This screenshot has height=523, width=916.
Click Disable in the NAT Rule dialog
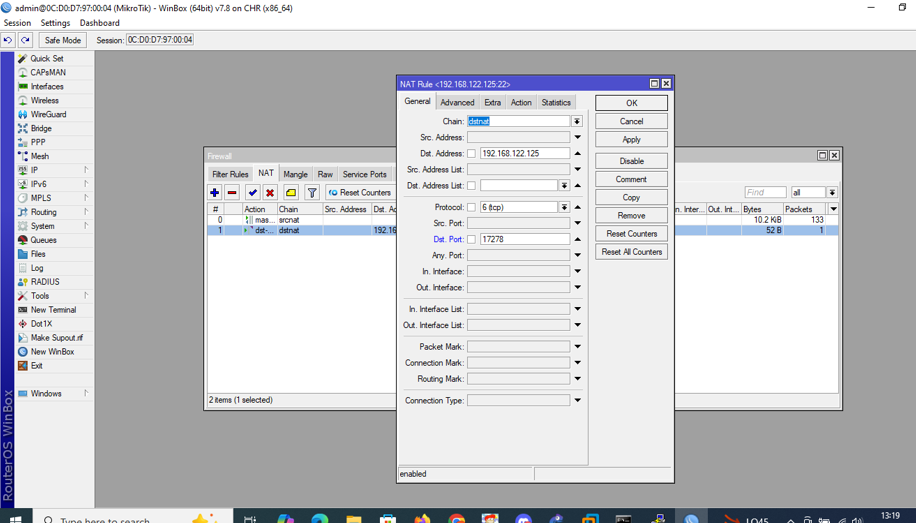pyautogui.click(x=632, y=161)
